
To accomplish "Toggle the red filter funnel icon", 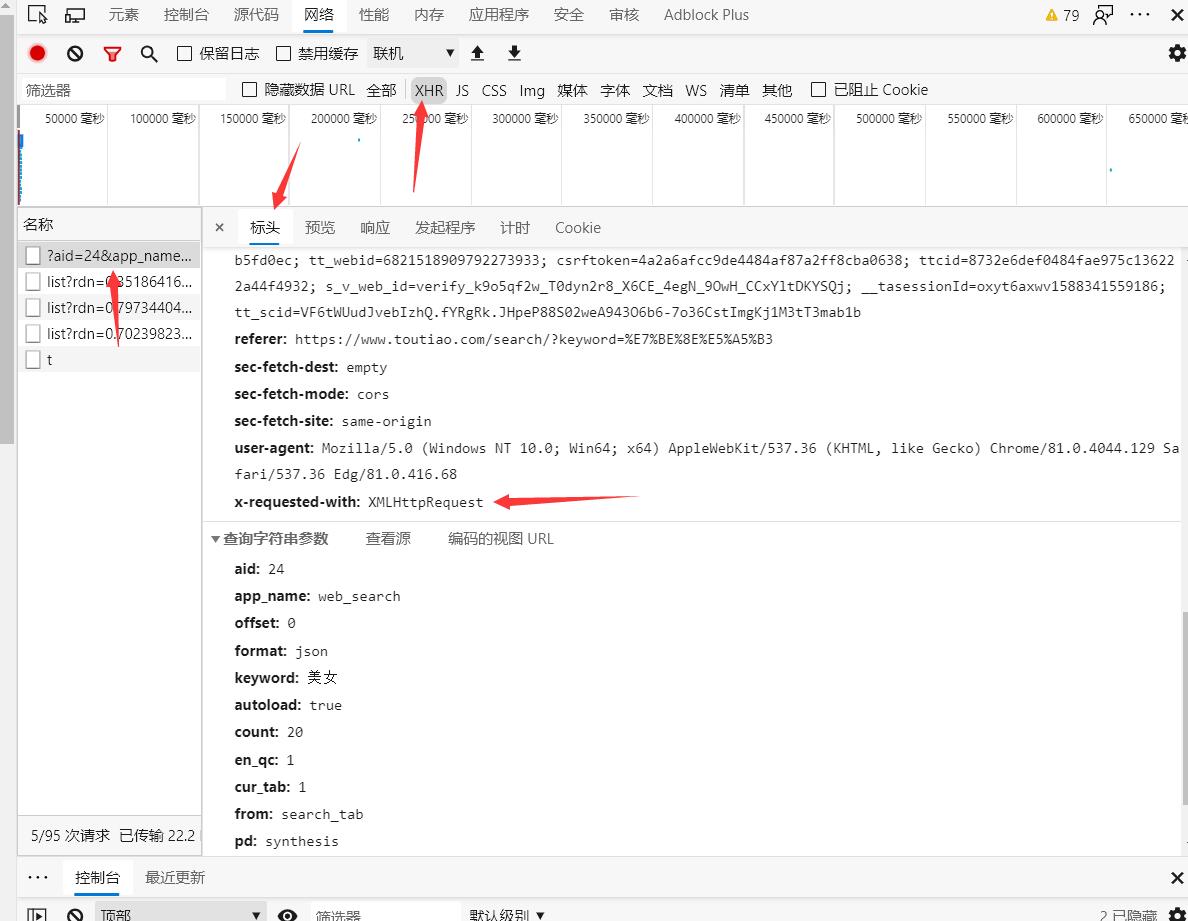I will [x=112, y=54].
